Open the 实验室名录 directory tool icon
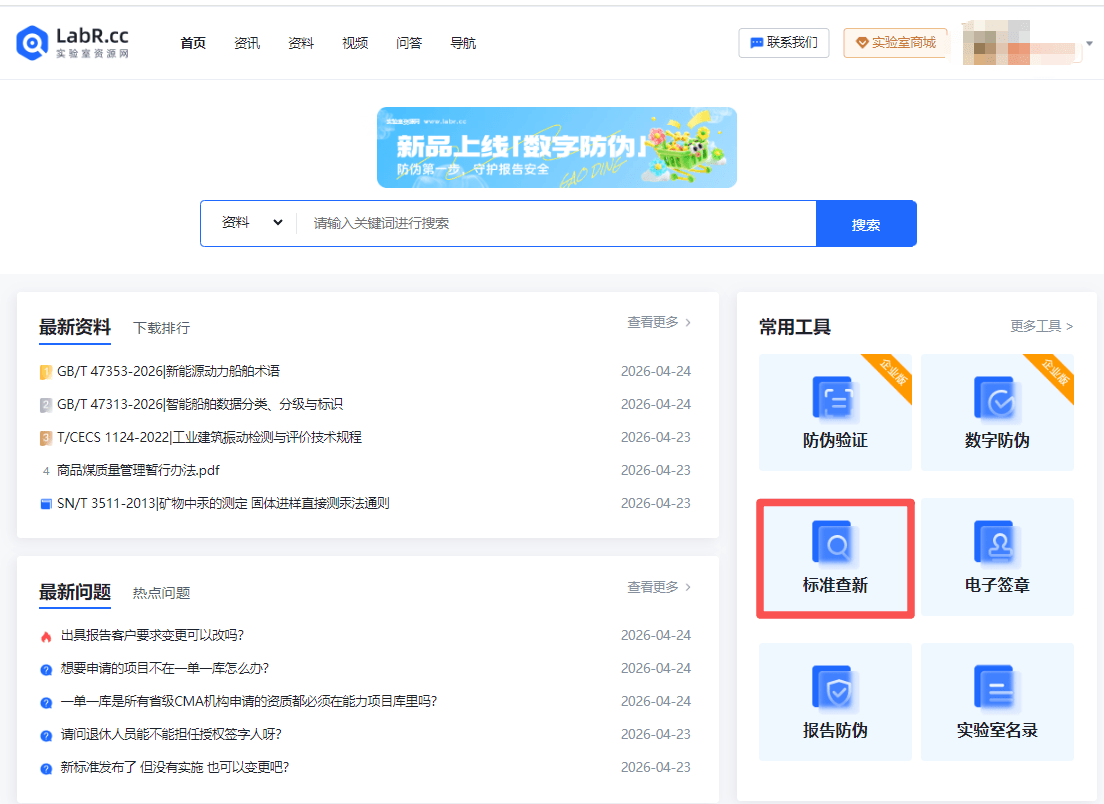The image size is (1104, 804). click(x=996, y=688)
